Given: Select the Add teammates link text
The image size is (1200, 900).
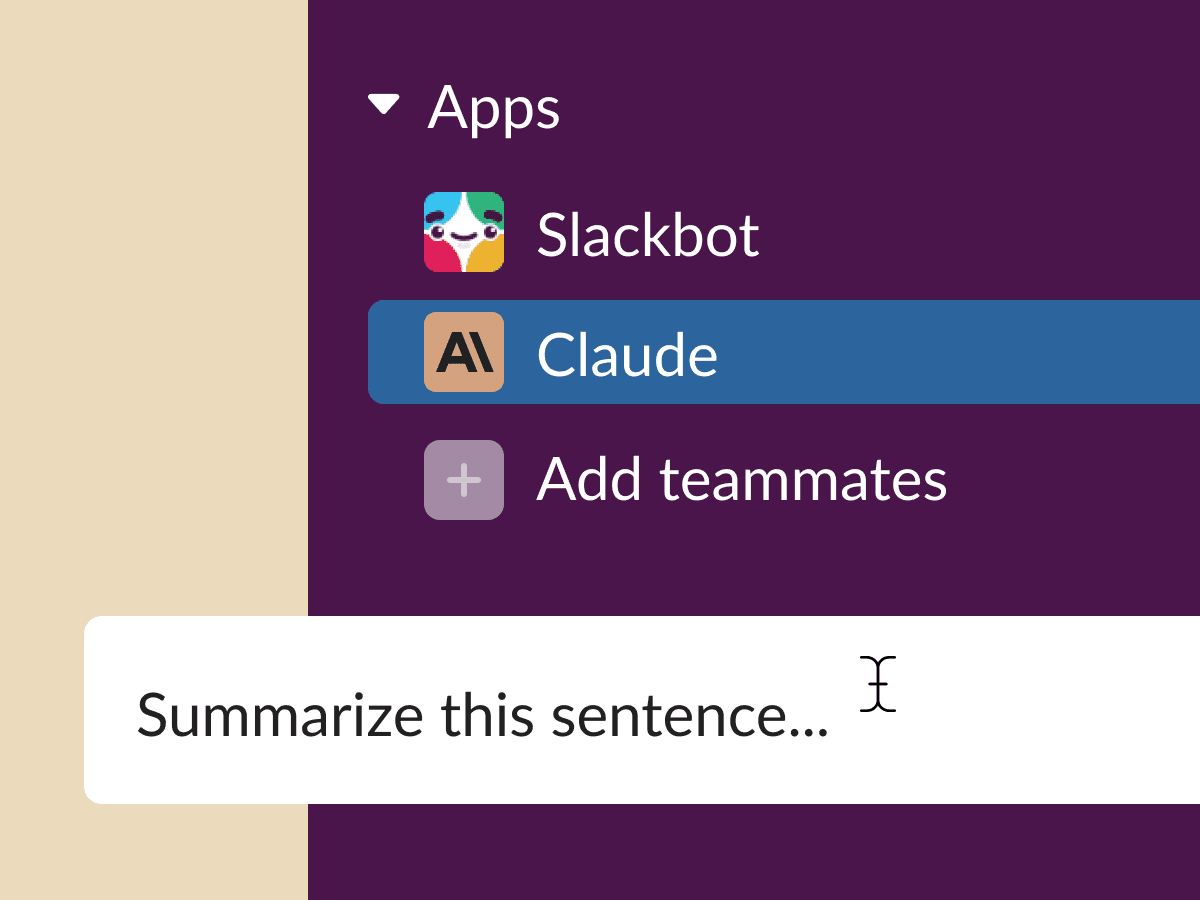Looking at the screenshot, I should [x=742, y=480].
